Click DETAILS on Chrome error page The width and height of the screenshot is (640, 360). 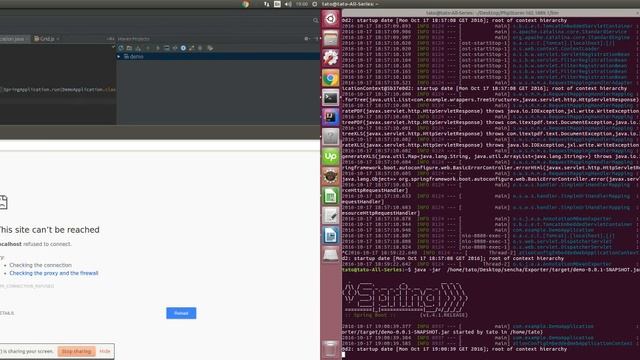pyautogui.click(x=7, y=313)
